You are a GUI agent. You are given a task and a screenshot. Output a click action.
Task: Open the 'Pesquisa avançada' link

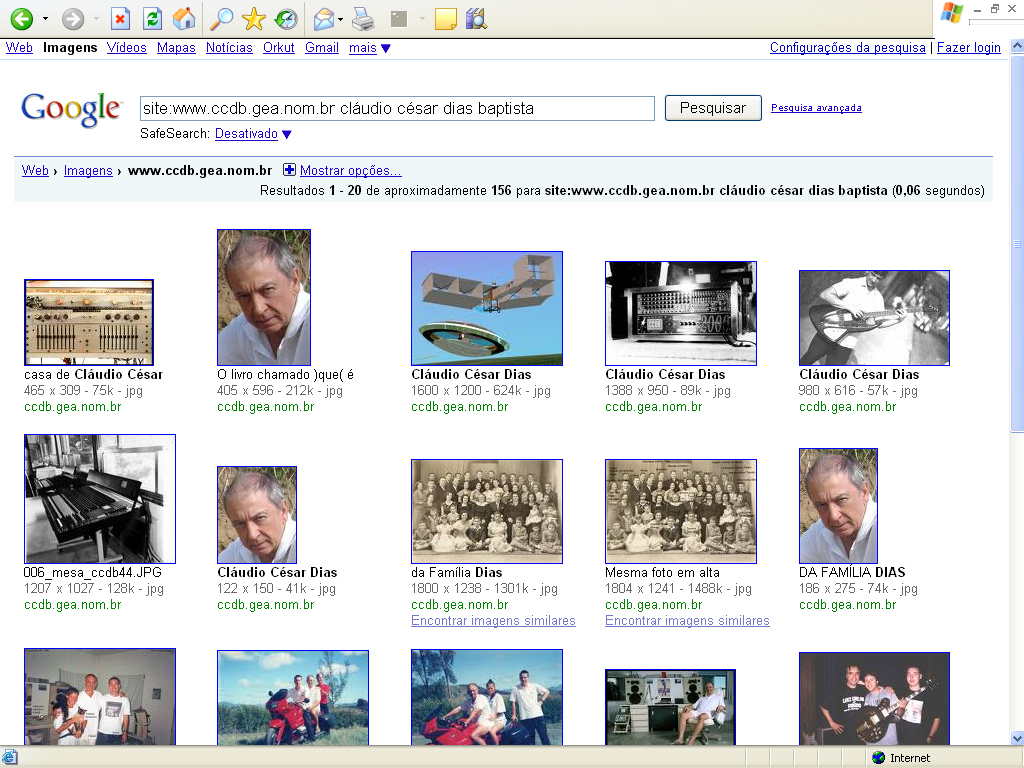tap(816, 108)
